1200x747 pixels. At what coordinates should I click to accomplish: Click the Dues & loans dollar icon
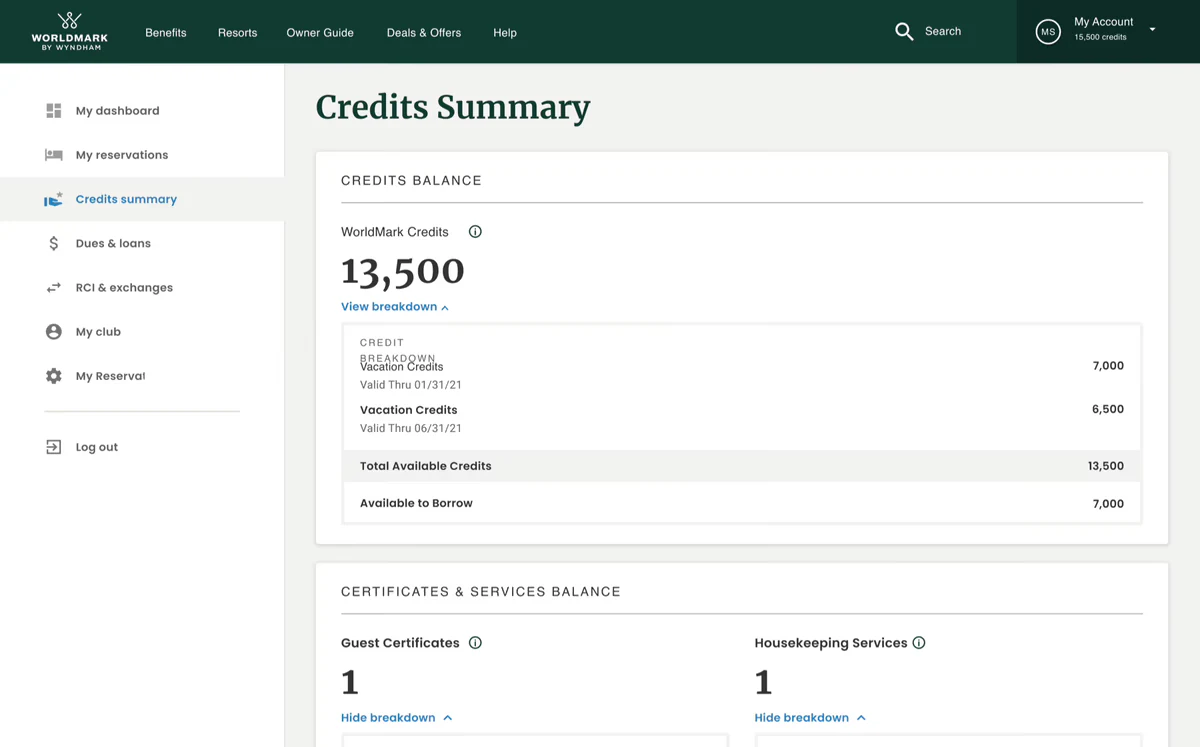click(54, 243)
